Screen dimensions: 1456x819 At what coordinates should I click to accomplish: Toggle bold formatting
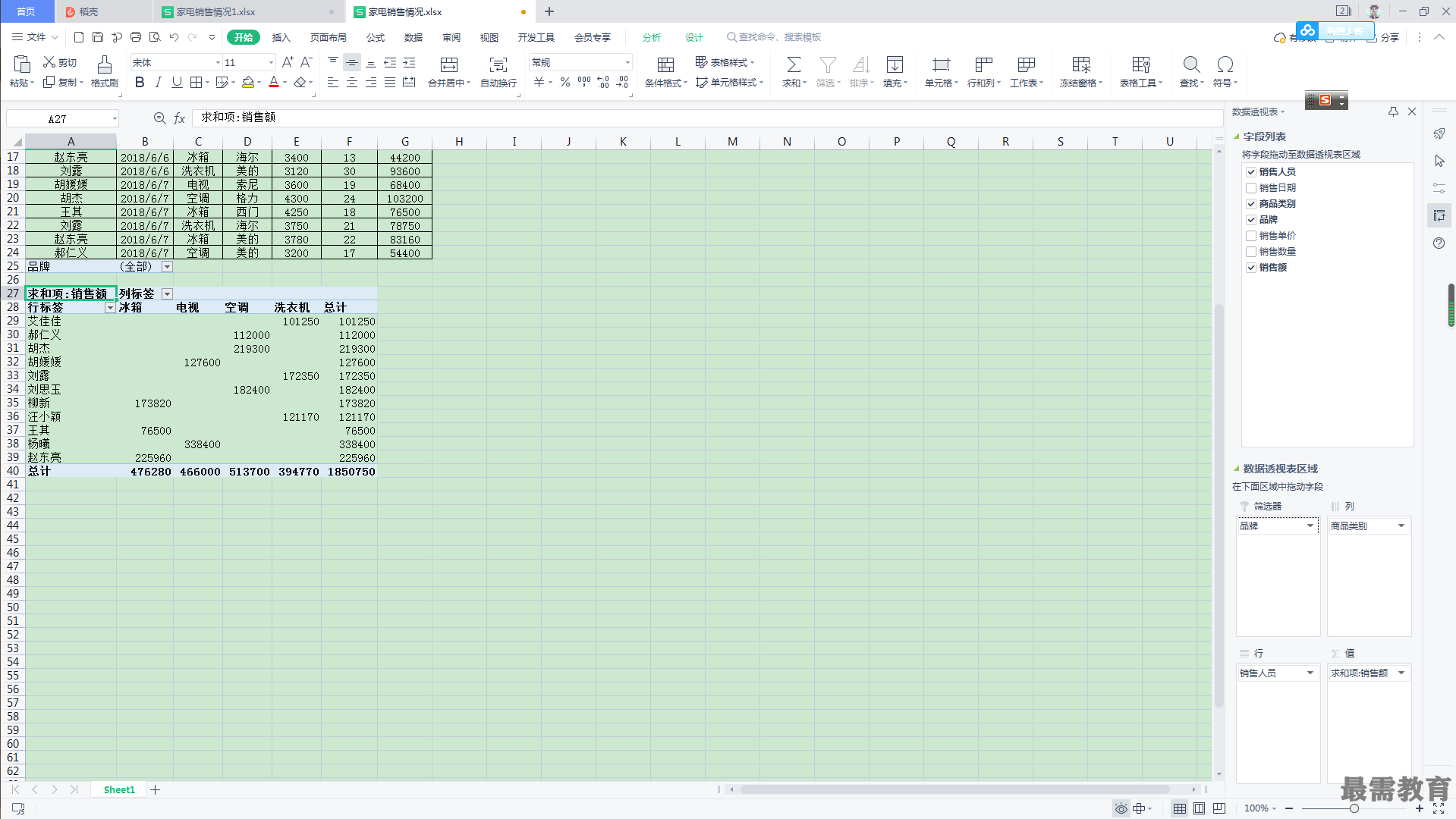[140, 83]
